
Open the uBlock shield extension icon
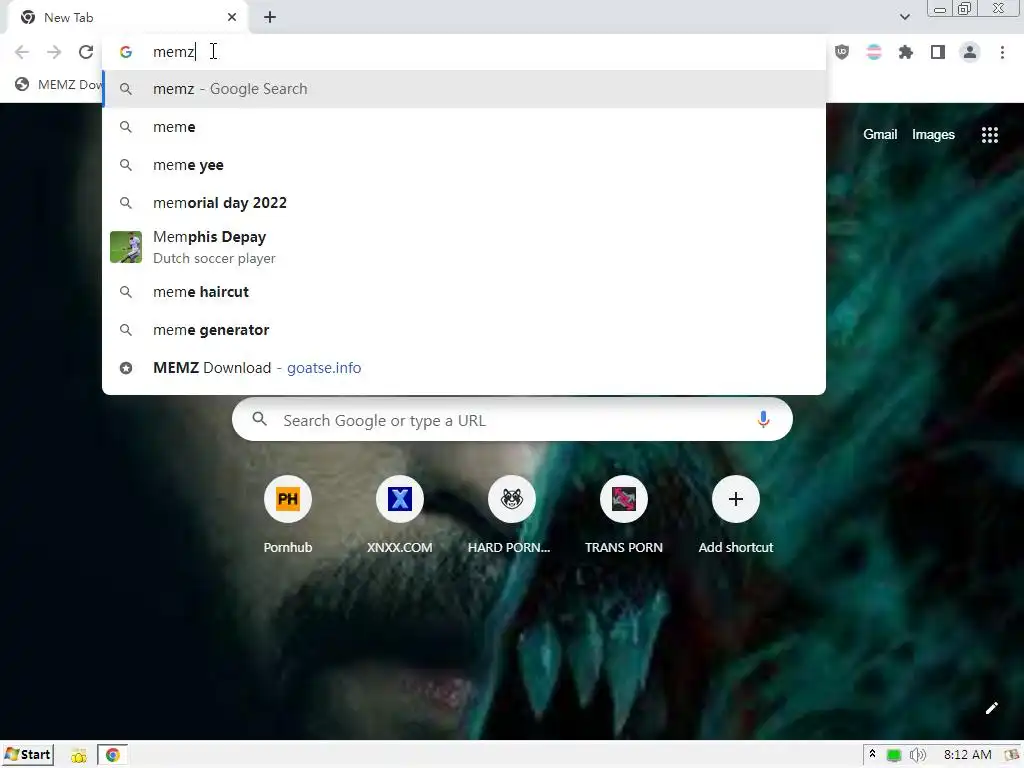(x=842, y=52)
